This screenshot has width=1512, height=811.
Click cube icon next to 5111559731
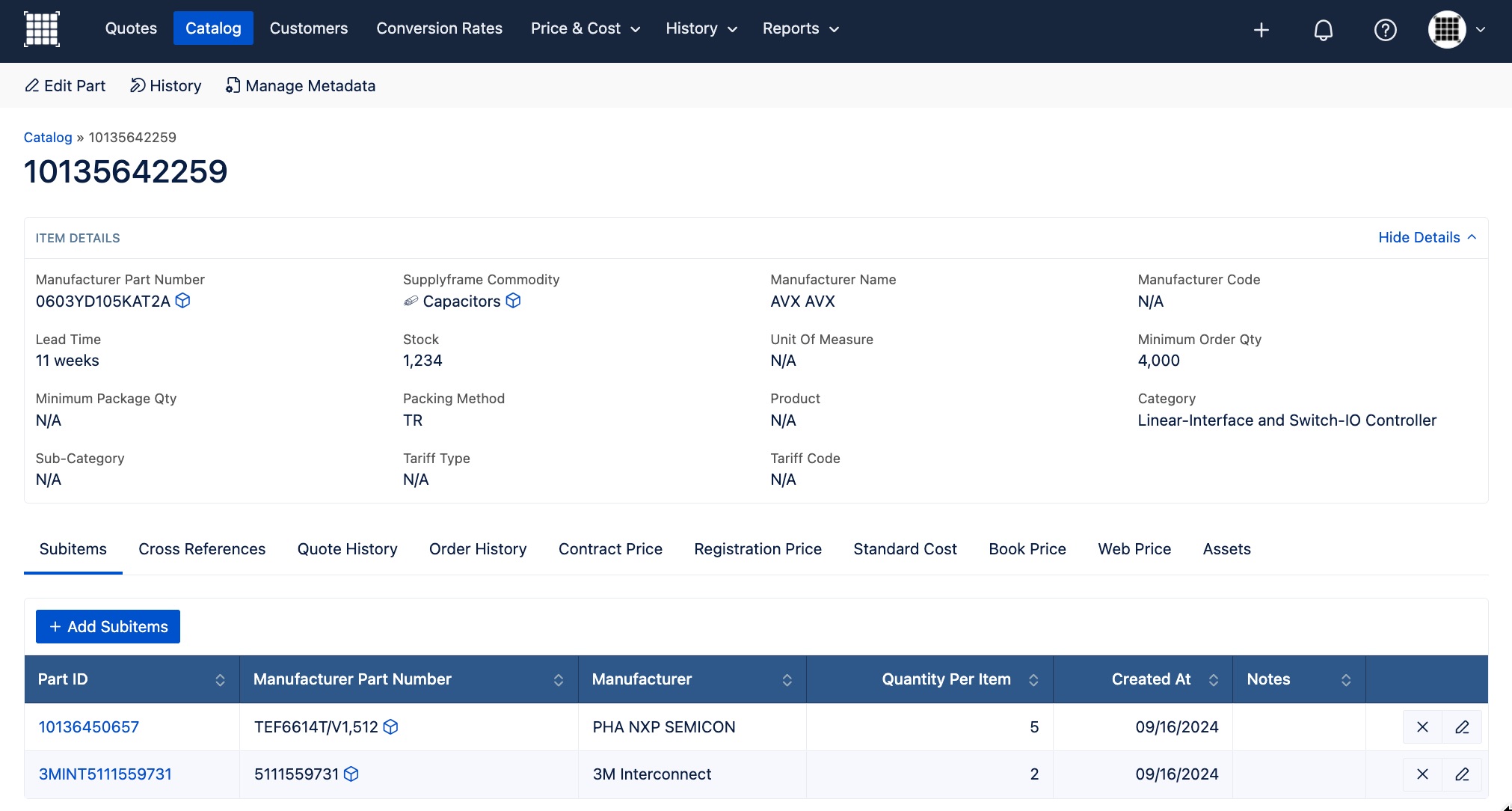pyautogui.click(x=351, y=774)
